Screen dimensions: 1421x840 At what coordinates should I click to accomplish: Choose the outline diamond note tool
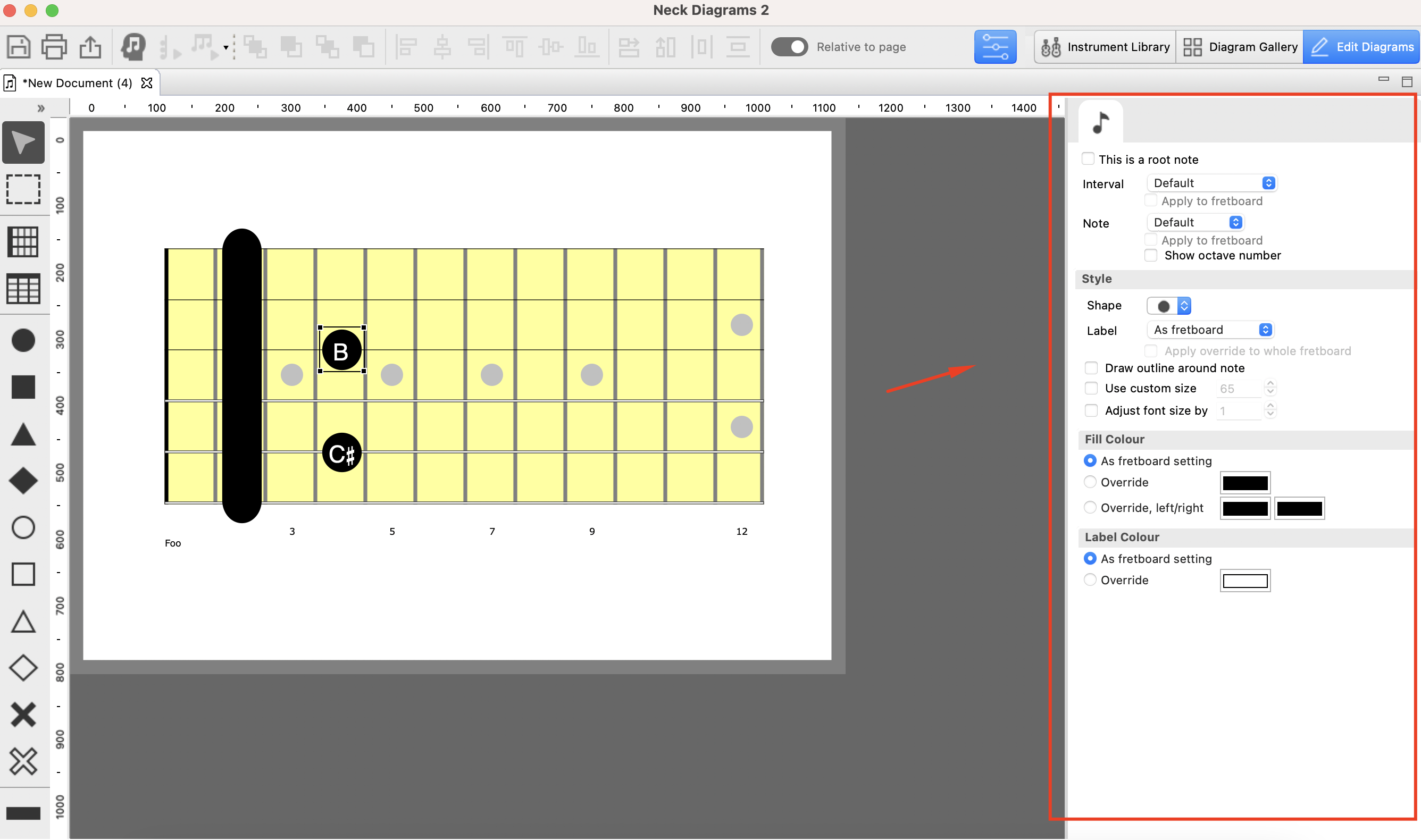pyautogui.click(x=23, y=668)
